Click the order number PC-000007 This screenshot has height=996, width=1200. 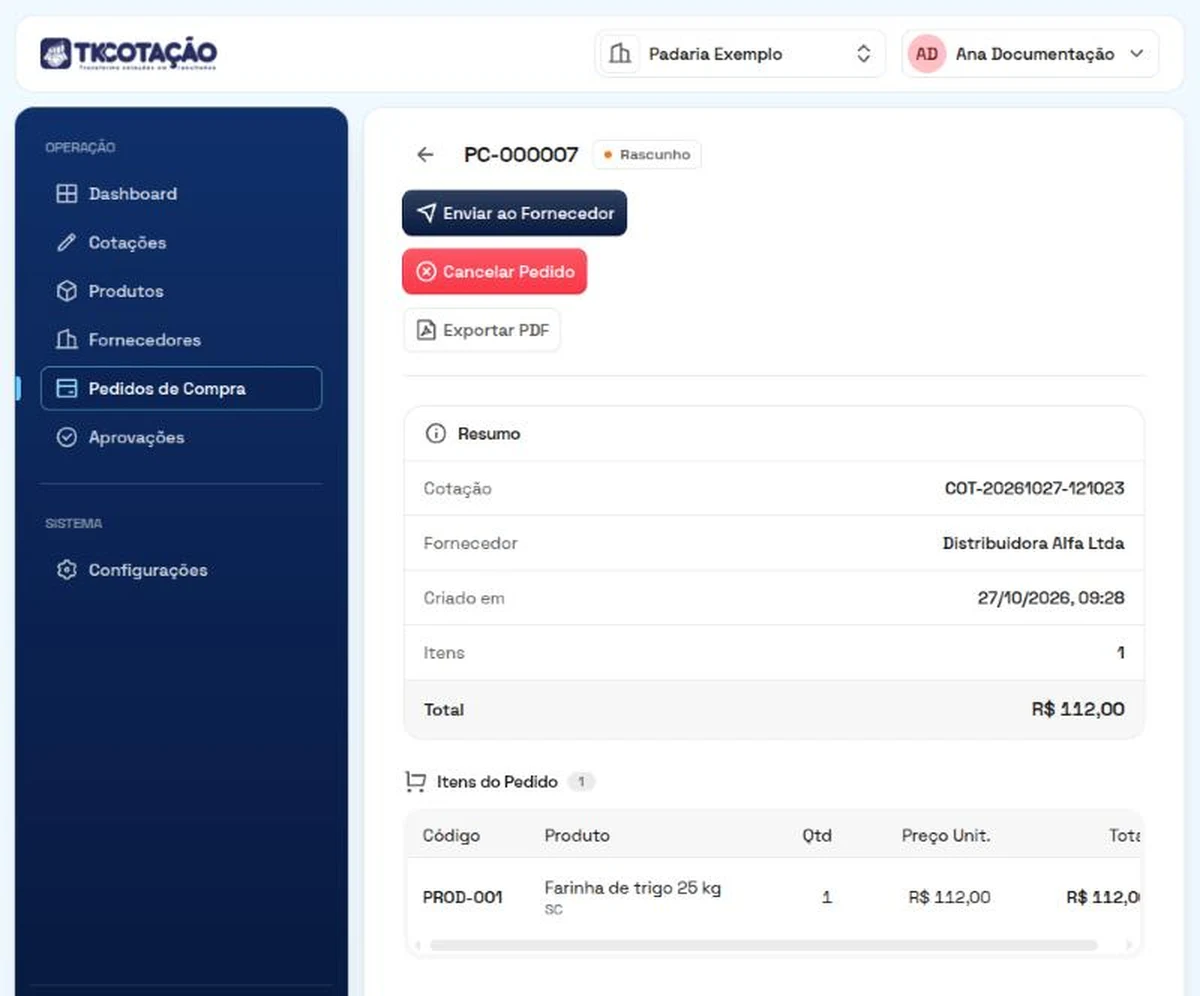click(x=521, y=155)
